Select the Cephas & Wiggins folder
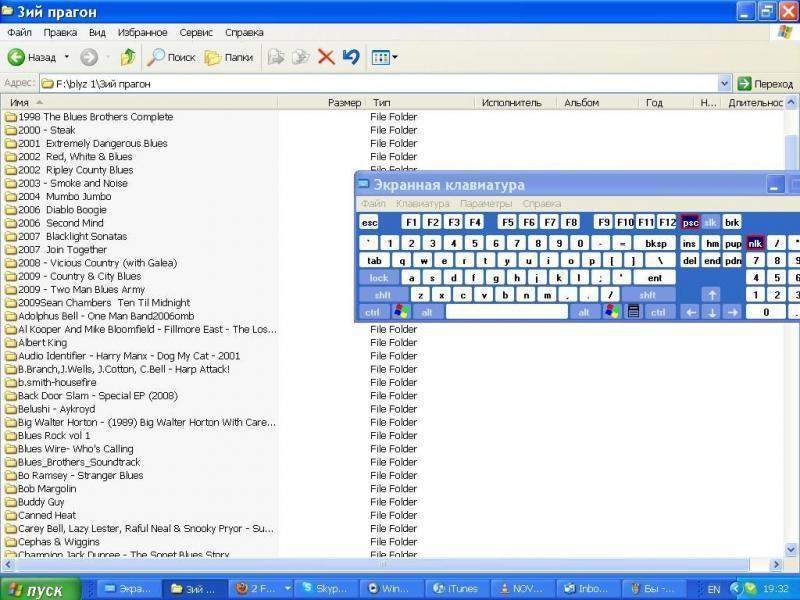 pos(53,541)
